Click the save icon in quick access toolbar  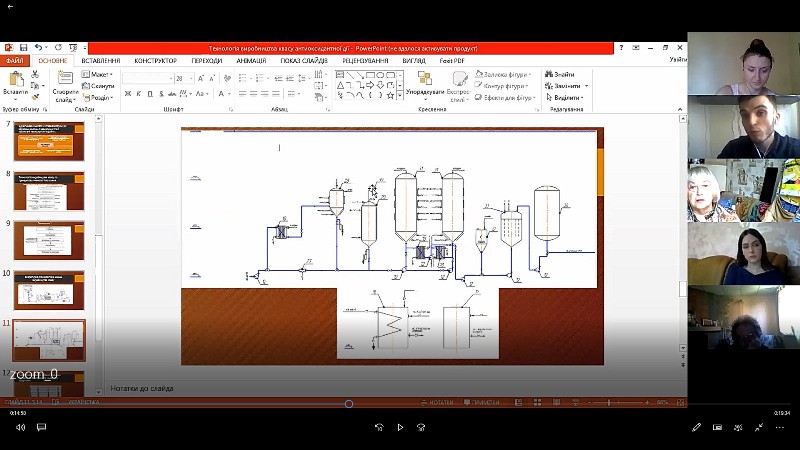(22, 47)
